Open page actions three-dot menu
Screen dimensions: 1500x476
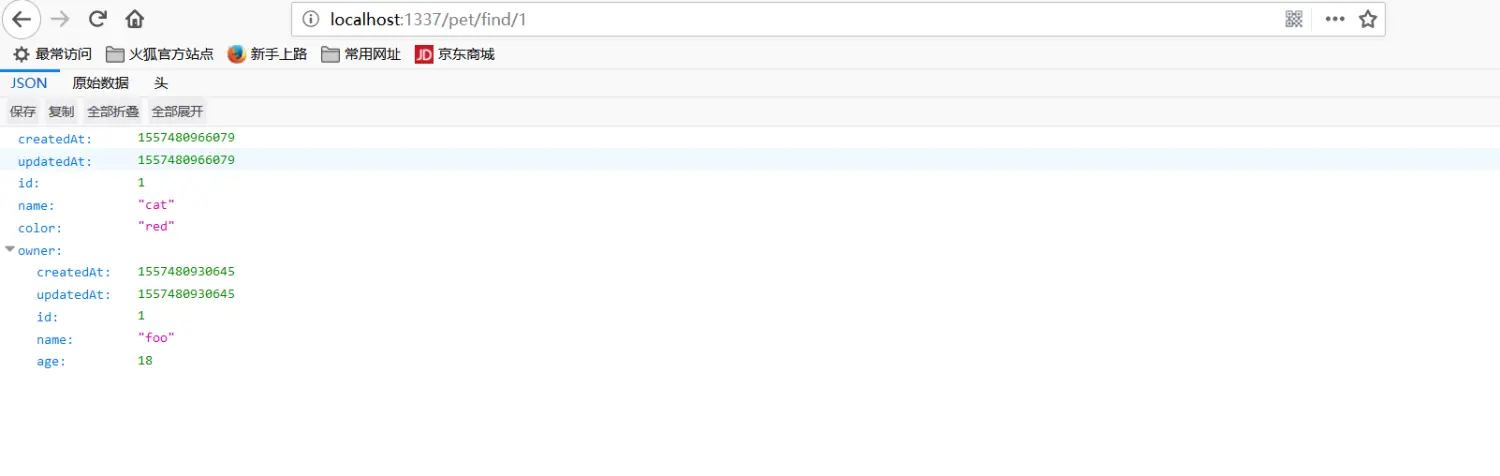[x=1335, y=19]
